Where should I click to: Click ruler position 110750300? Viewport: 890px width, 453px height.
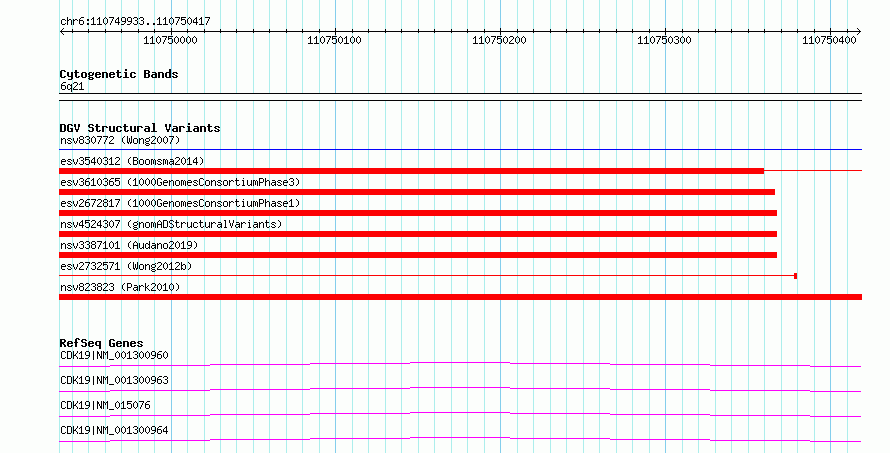(x=664, y=40)
